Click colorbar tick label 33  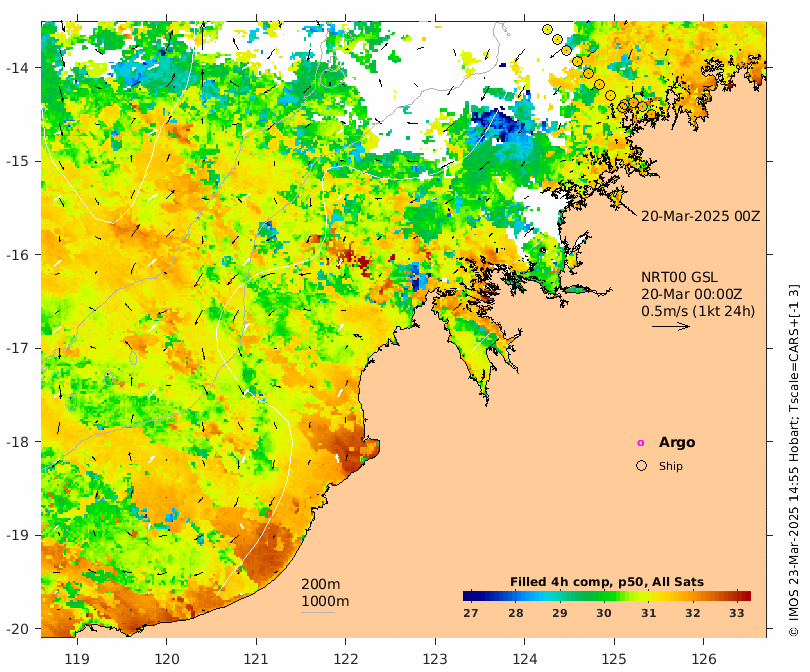point(737,613)
